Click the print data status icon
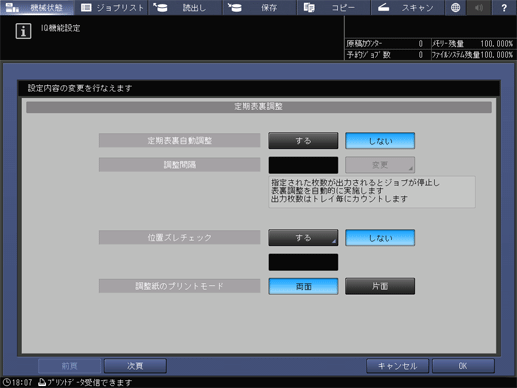517x388 pixels. pyautogui.click(x=42, y=382)
